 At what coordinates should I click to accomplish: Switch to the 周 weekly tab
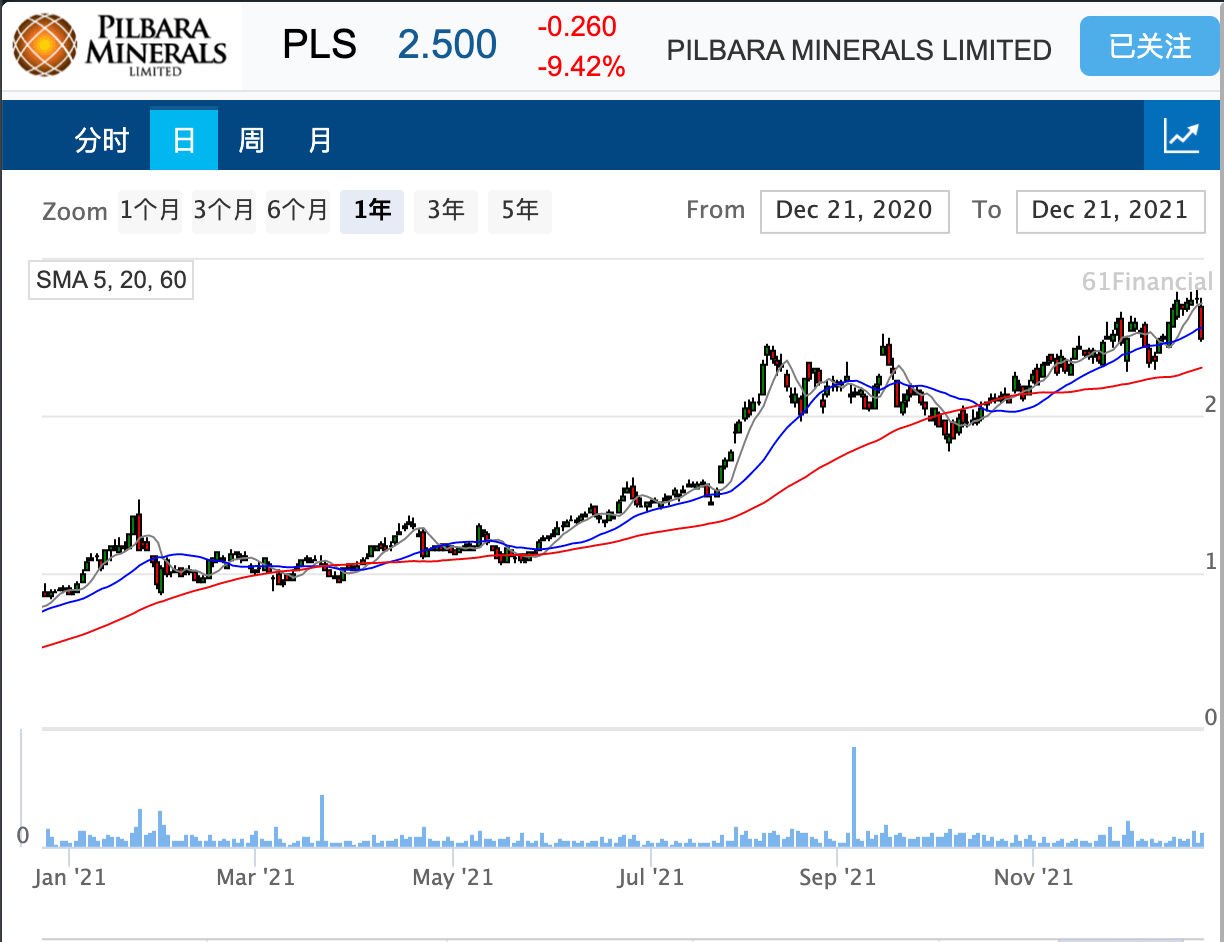pyautogui.click(x=251, y=140)
